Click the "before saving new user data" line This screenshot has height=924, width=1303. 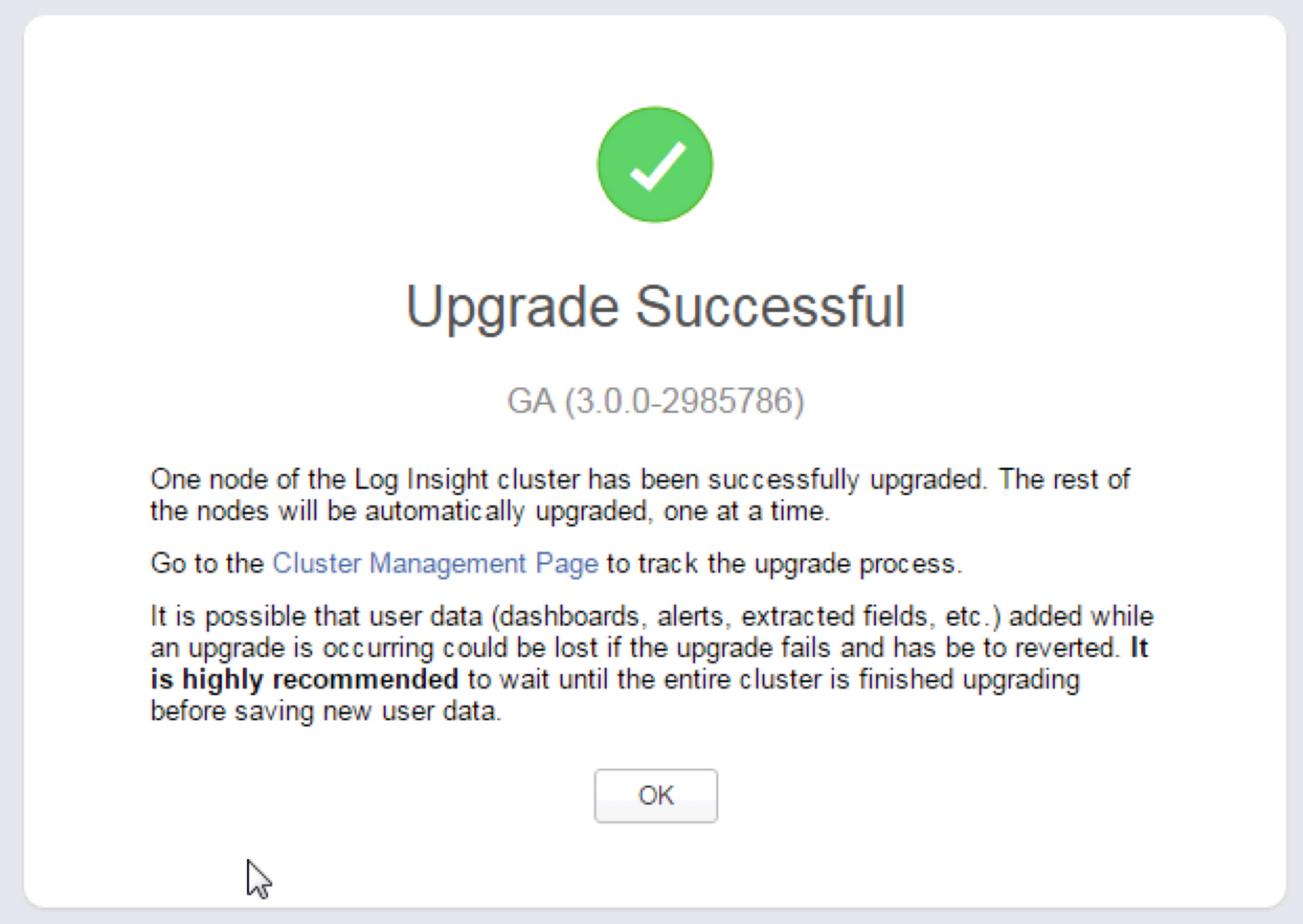[325, 711]
